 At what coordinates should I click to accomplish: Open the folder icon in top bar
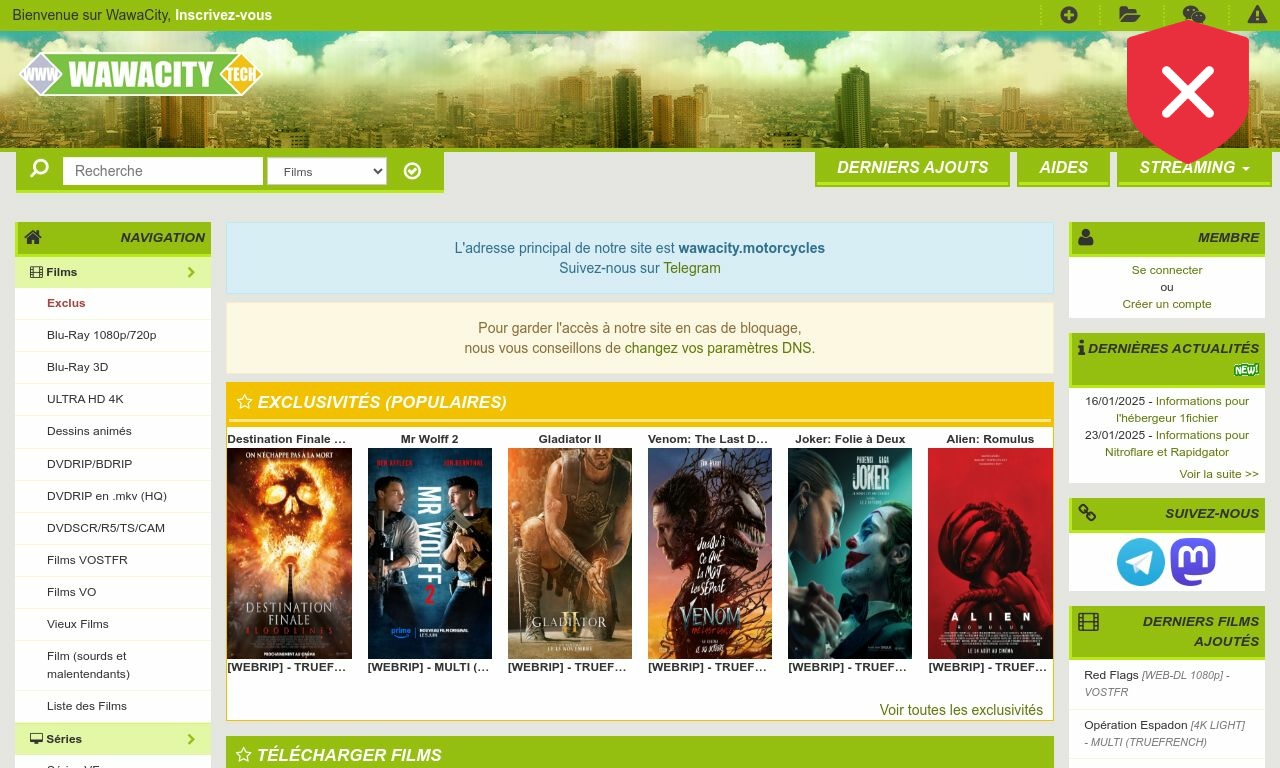coord(1129,15)
